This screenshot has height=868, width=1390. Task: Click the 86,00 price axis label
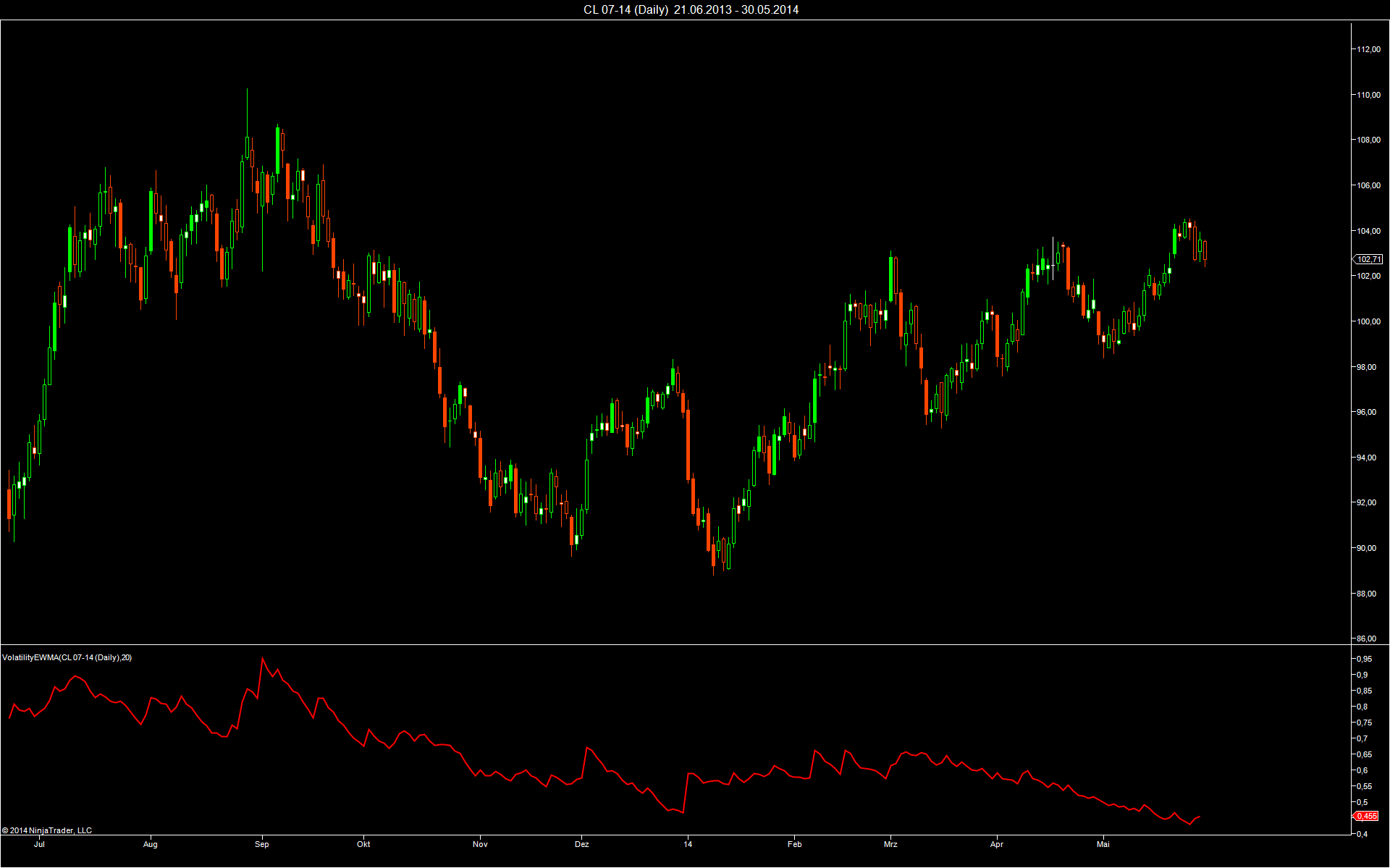point(1367,639)
